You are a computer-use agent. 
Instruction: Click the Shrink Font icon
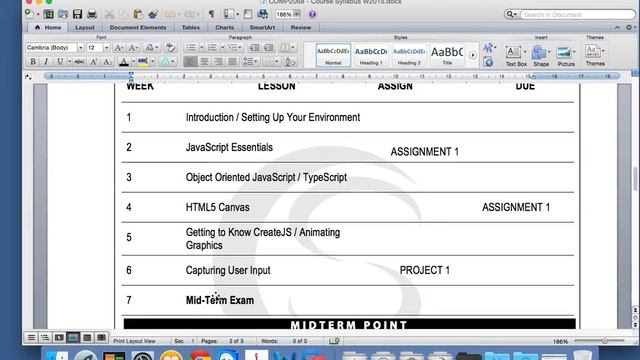click(x=133, y=48)
